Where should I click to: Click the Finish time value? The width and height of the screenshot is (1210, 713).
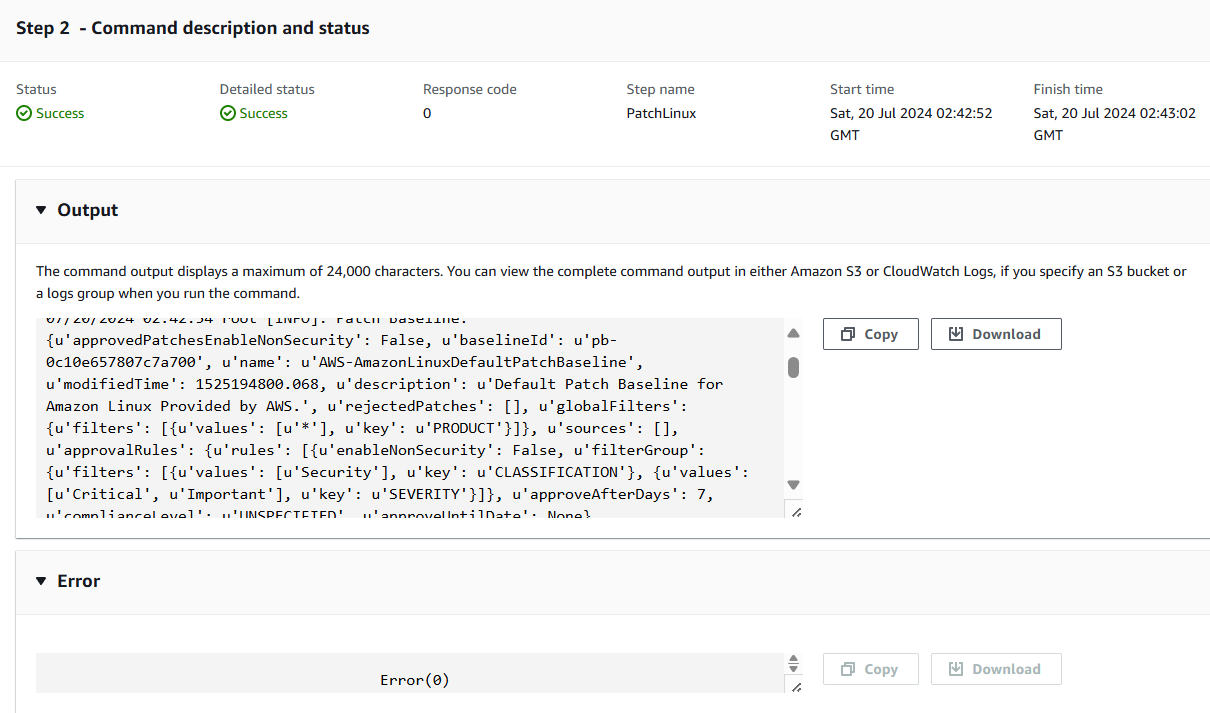(x=1114, y=124)
